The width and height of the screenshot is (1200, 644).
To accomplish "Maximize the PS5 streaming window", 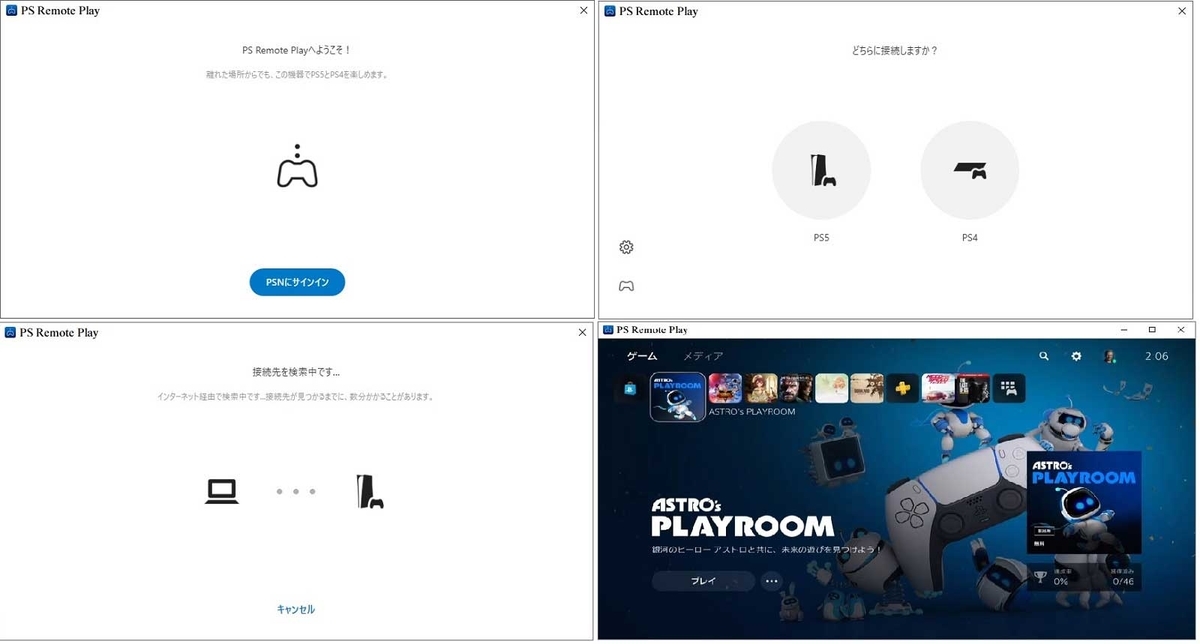I will pos(1152,329).
